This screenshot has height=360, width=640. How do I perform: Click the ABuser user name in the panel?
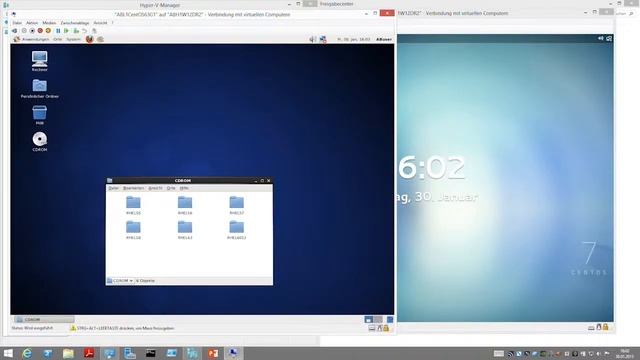click(x=384, y=39)
